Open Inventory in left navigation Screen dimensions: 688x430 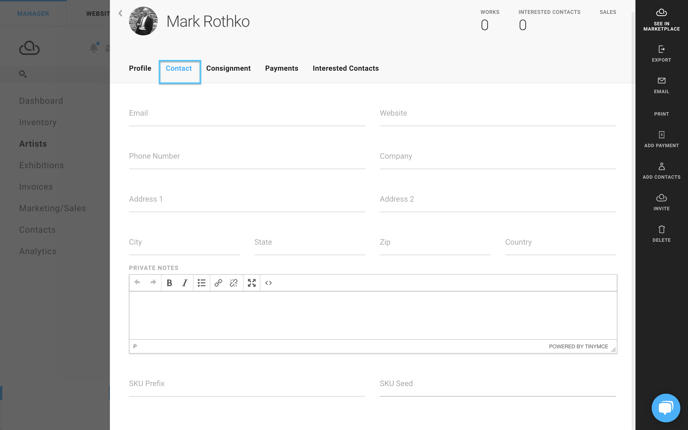tap(38, 122)
